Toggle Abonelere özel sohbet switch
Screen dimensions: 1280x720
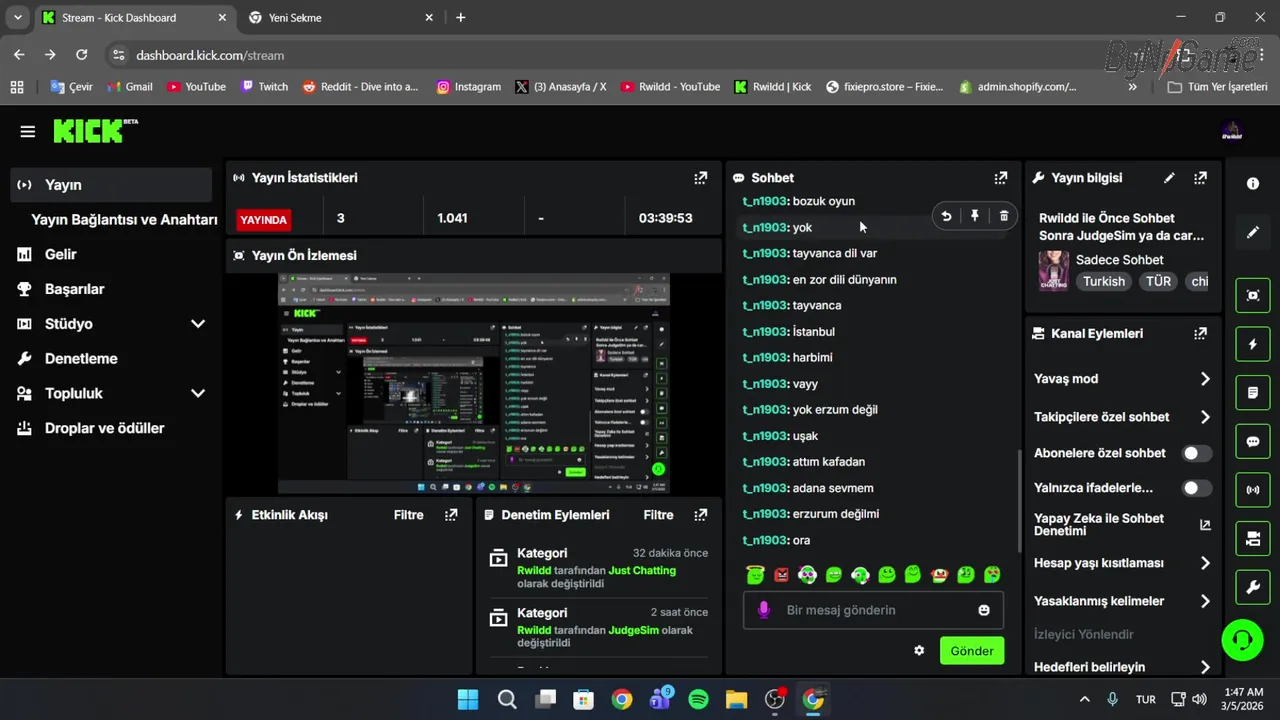tap(1197, 453)
